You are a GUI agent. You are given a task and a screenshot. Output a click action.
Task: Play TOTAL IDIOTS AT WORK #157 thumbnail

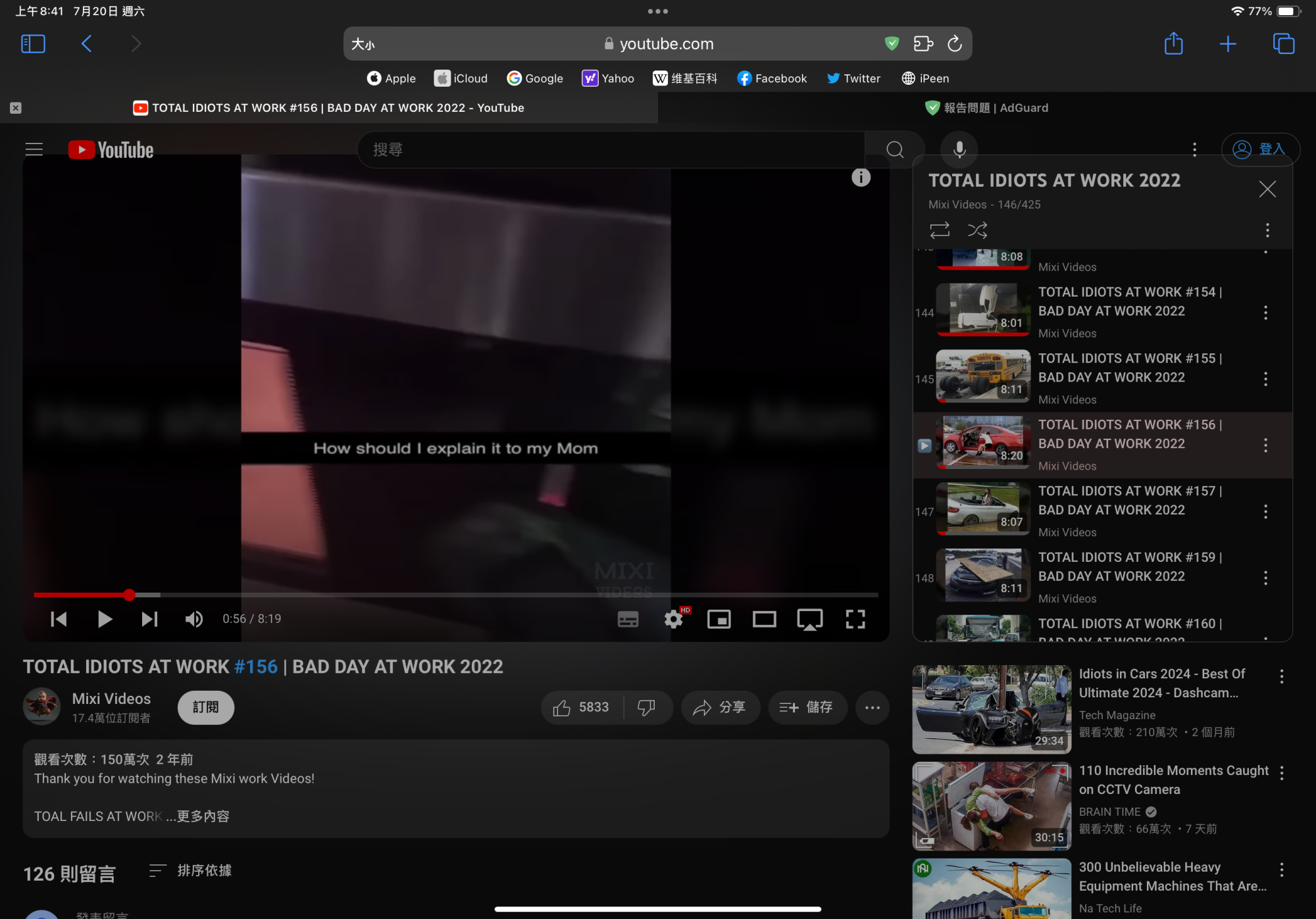tap(983, 509)
